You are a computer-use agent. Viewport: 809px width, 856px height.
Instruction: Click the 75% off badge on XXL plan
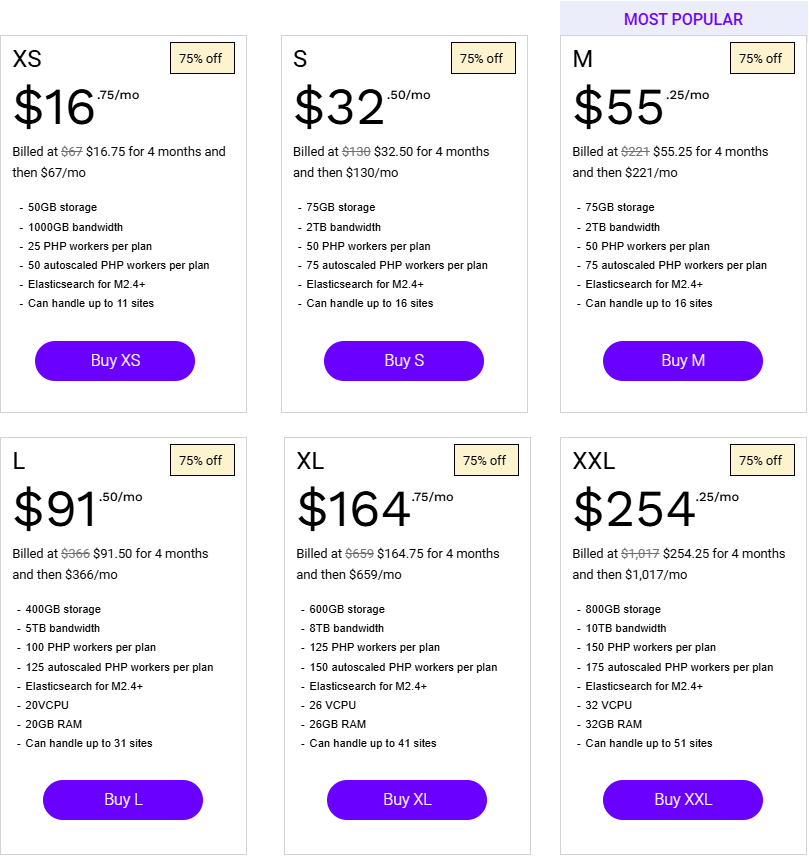tap(762, 461)
